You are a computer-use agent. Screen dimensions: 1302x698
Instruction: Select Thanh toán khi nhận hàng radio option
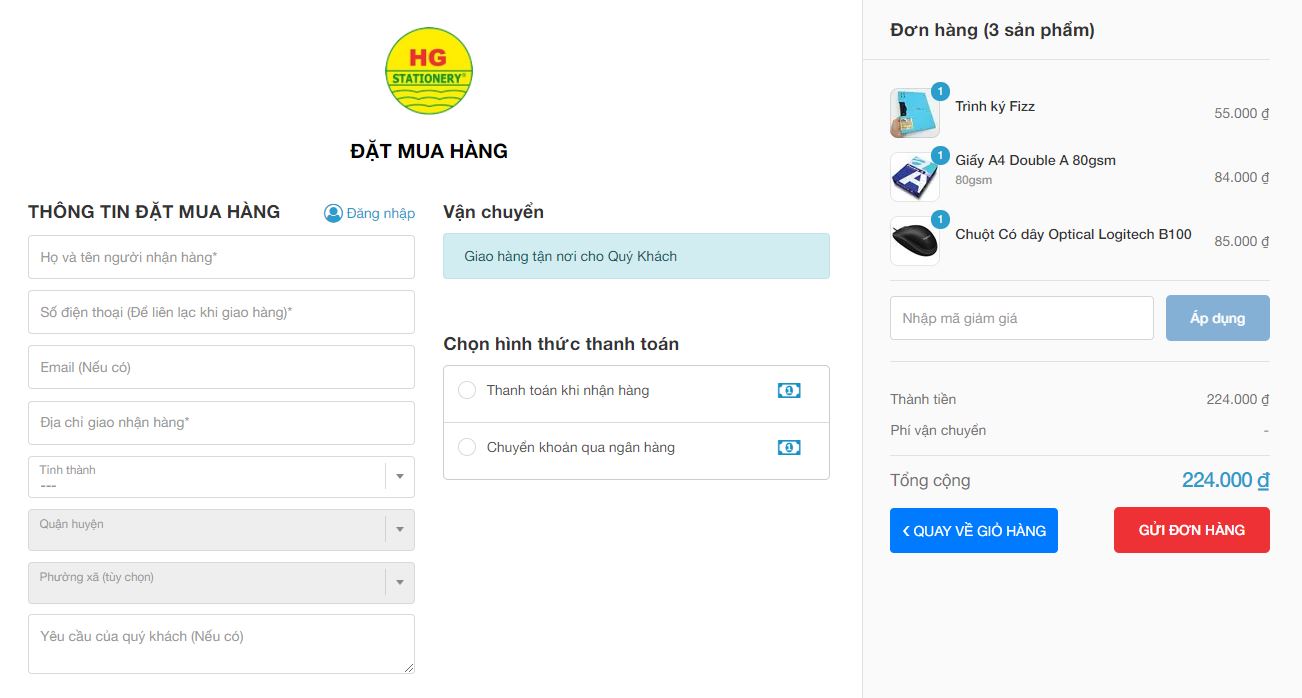pyautogui.click(x=467, y=390)
